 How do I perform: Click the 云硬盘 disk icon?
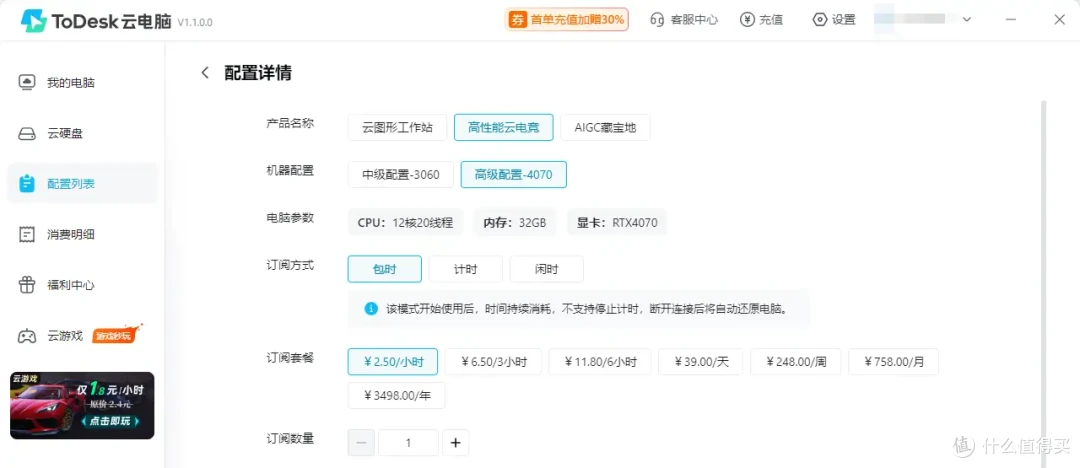(x=27, y=134)
